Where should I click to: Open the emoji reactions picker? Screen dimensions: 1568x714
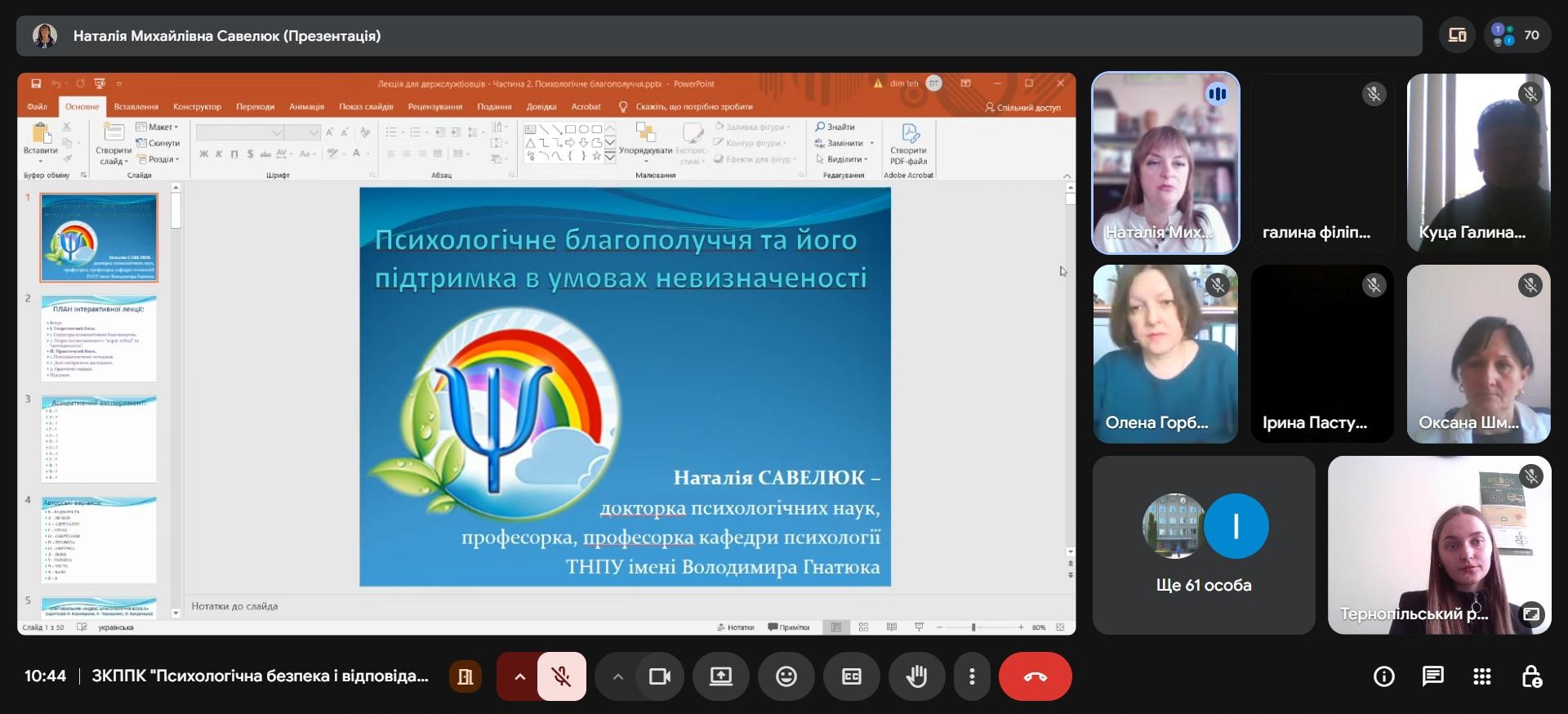click(786, 676)
